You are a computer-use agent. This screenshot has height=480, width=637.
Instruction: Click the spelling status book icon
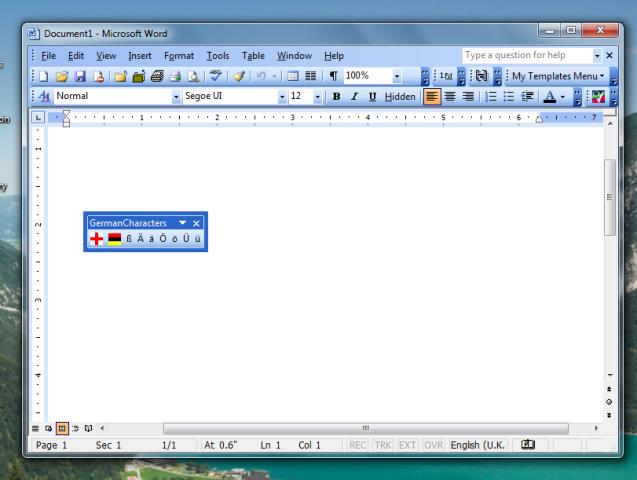pyautogui.click(x=528, y=445)
